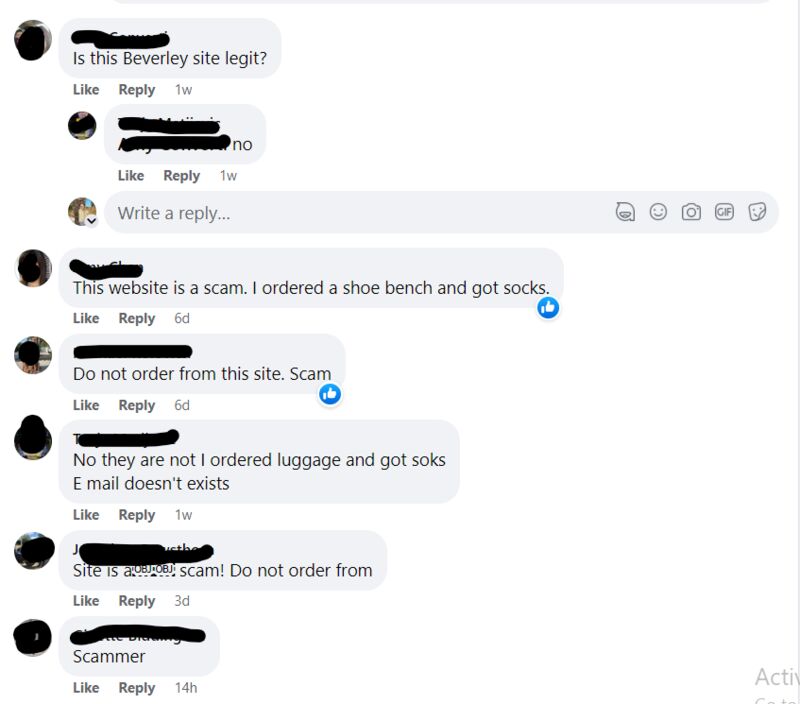
Task: Reply to the nested "no" comment
Action: pyautogui.click(x=182, y=176)
